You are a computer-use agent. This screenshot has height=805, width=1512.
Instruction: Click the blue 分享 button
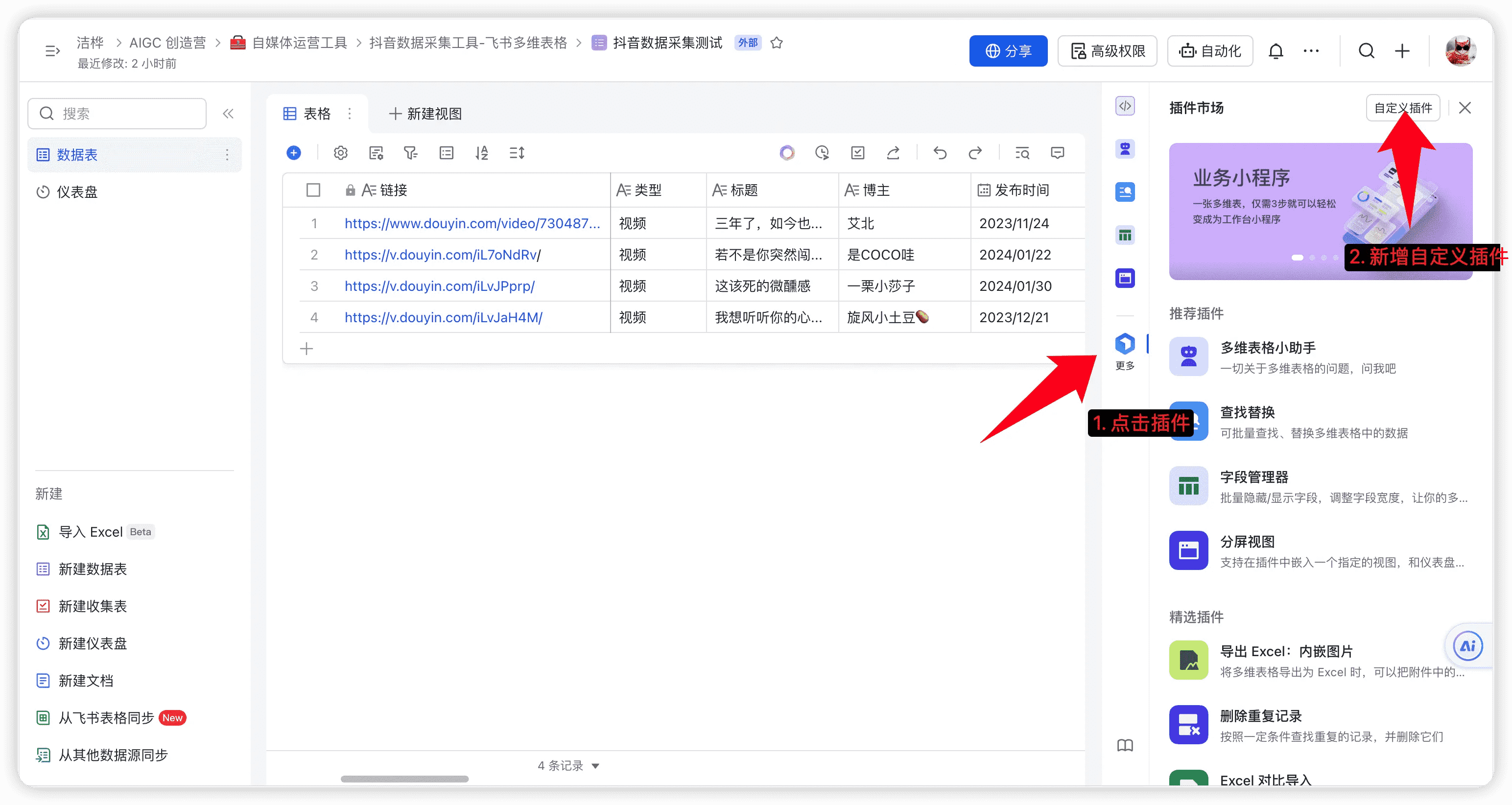tap(1008, 51)
